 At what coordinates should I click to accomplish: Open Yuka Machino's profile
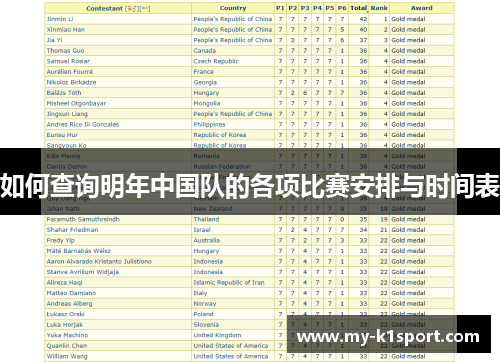click(x=67, y=335)
